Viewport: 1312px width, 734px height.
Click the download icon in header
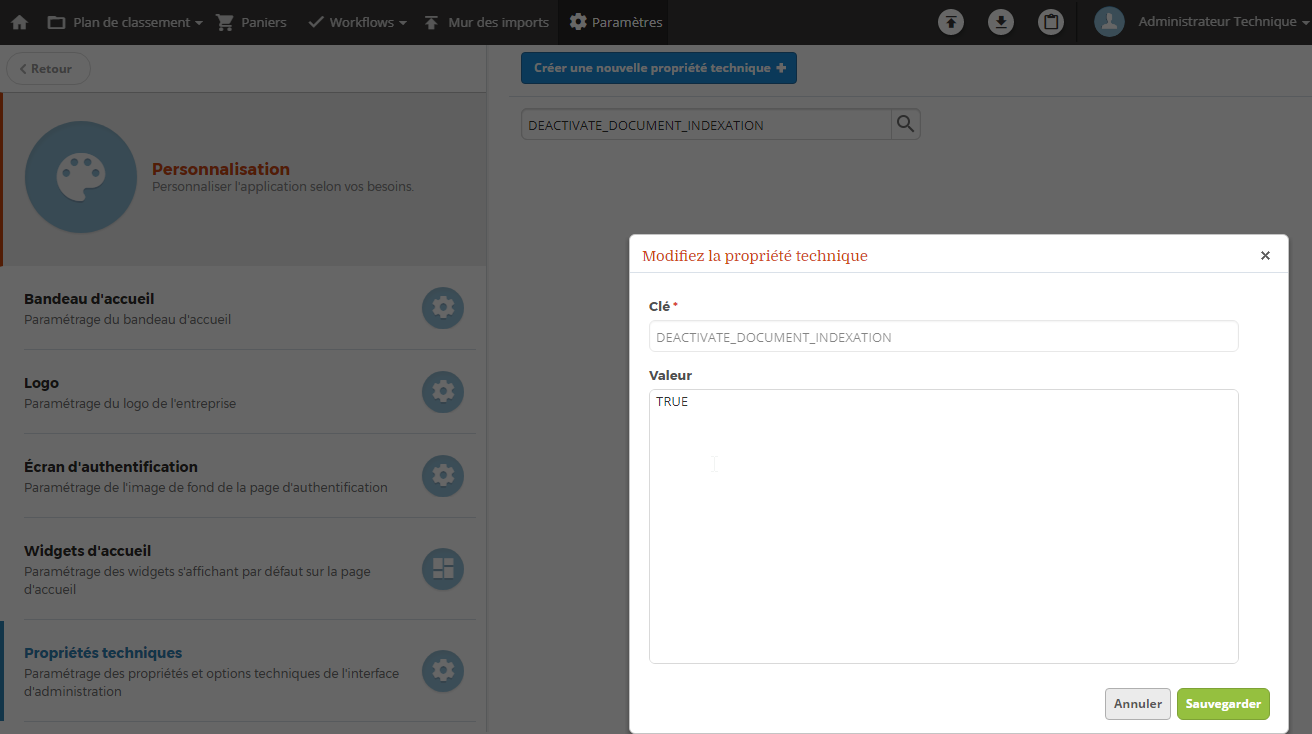[1001, 22]
